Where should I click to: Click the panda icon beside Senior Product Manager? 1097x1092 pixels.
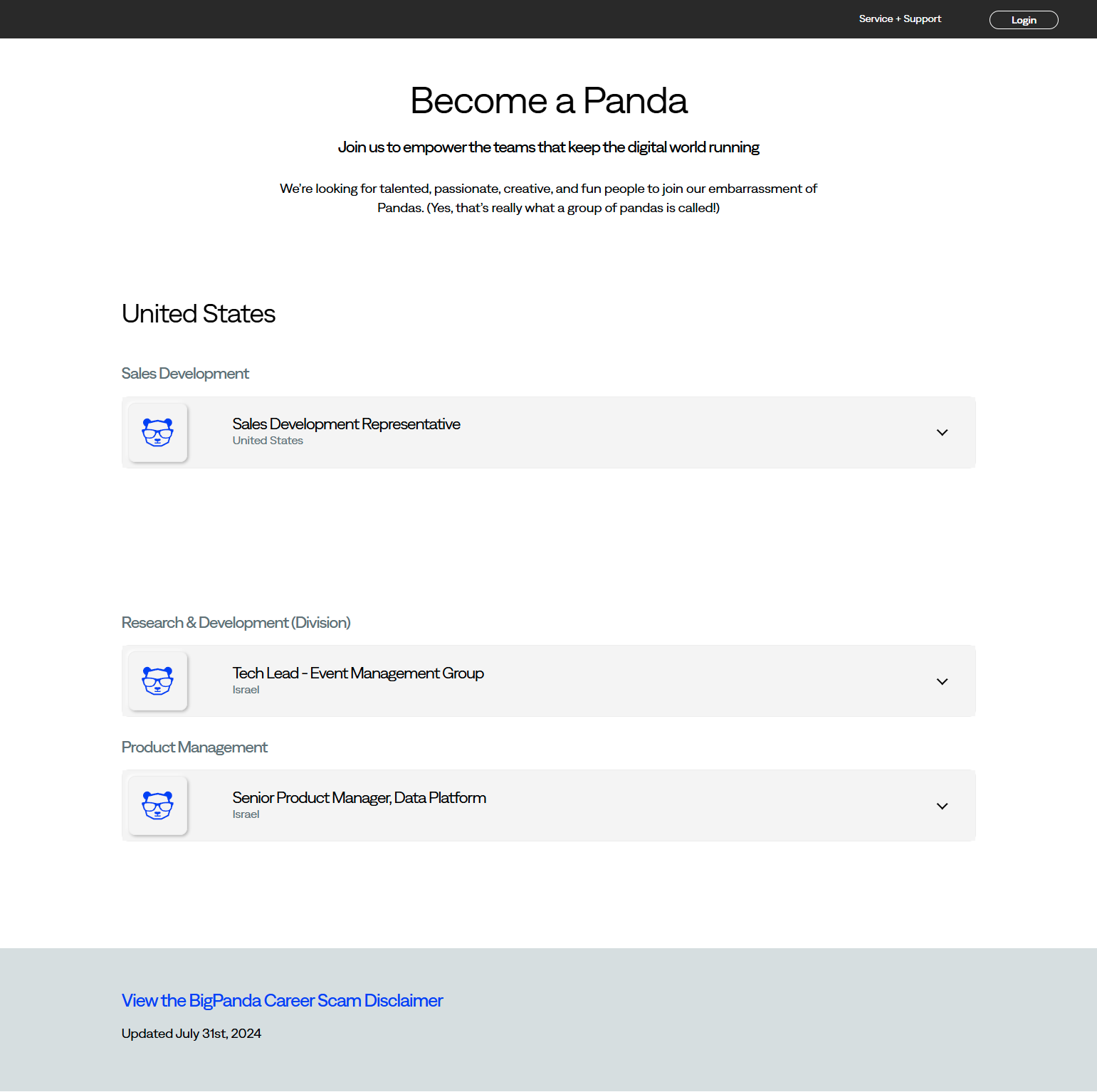(157, 805)
